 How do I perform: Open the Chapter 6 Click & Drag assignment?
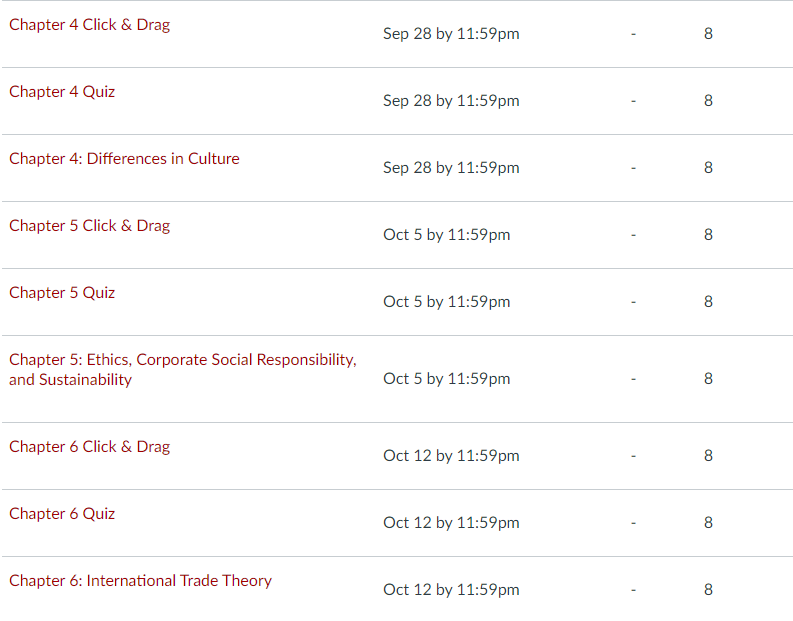click(x=90, y=447)
